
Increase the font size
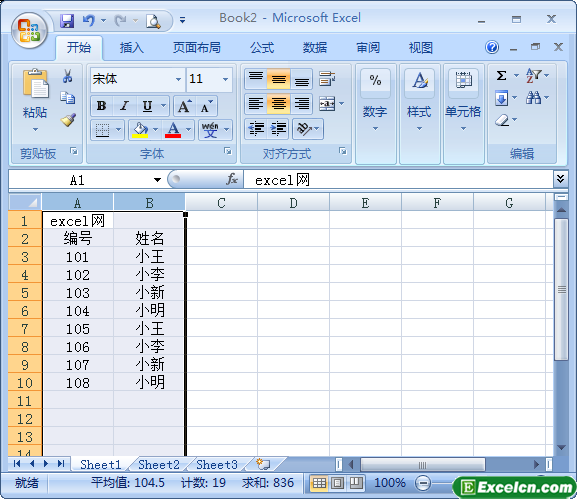tap(185, 106)
